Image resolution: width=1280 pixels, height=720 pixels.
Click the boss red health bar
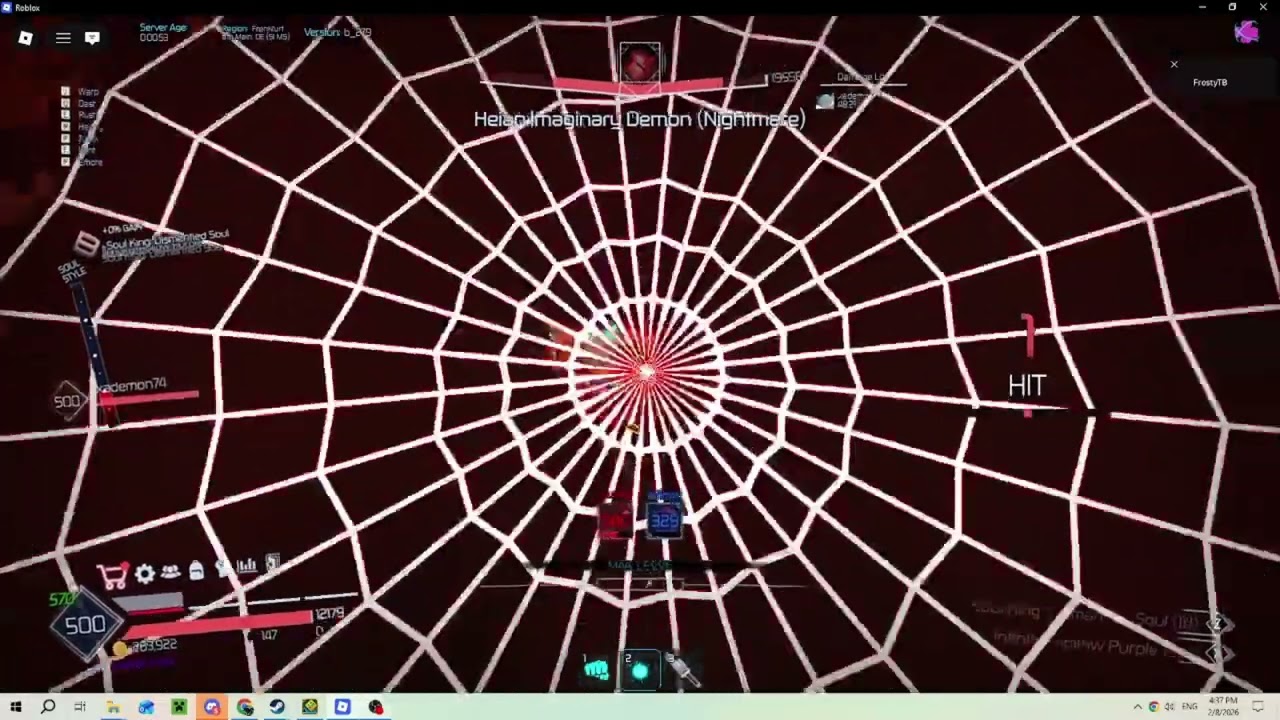click(x=638, y=85)
